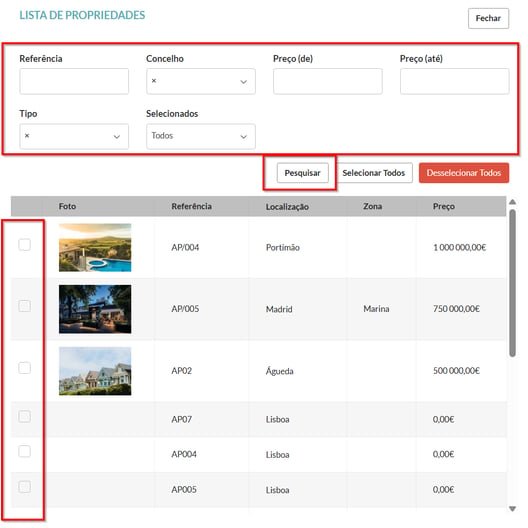Click the red Desselecionar Todos button
The image size is (528, 528).
click(464, 173)
